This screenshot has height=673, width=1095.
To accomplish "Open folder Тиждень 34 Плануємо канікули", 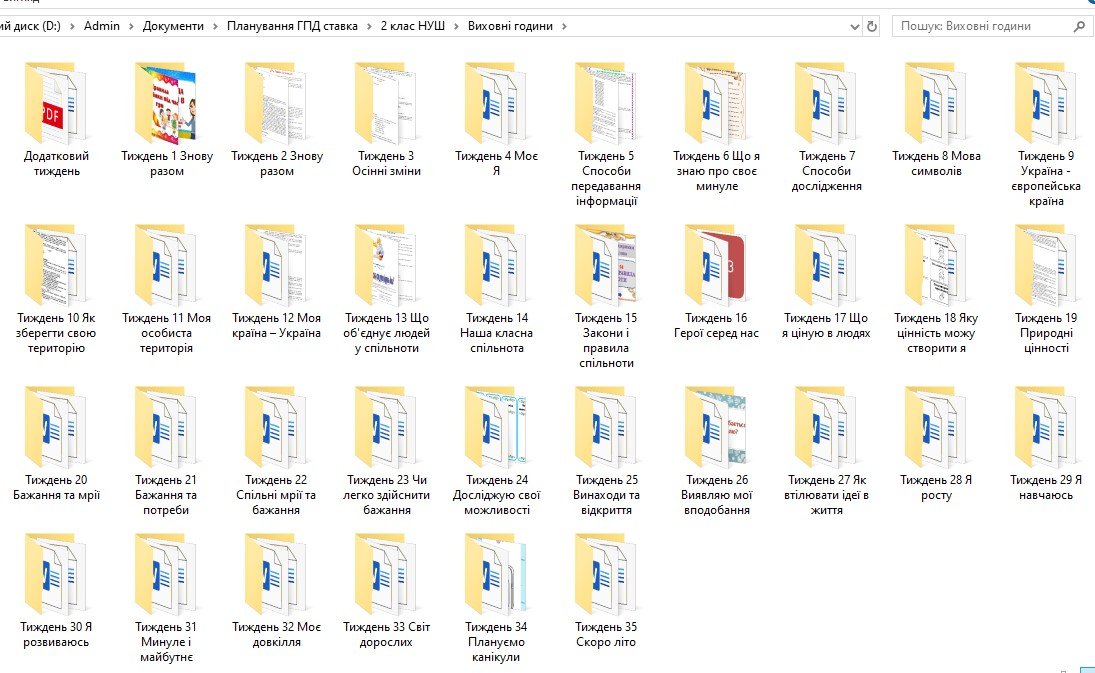I will [x=496, y=575].
